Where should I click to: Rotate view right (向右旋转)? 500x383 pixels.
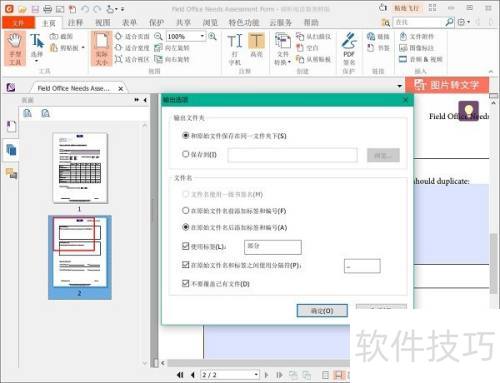tap(172, 59)
